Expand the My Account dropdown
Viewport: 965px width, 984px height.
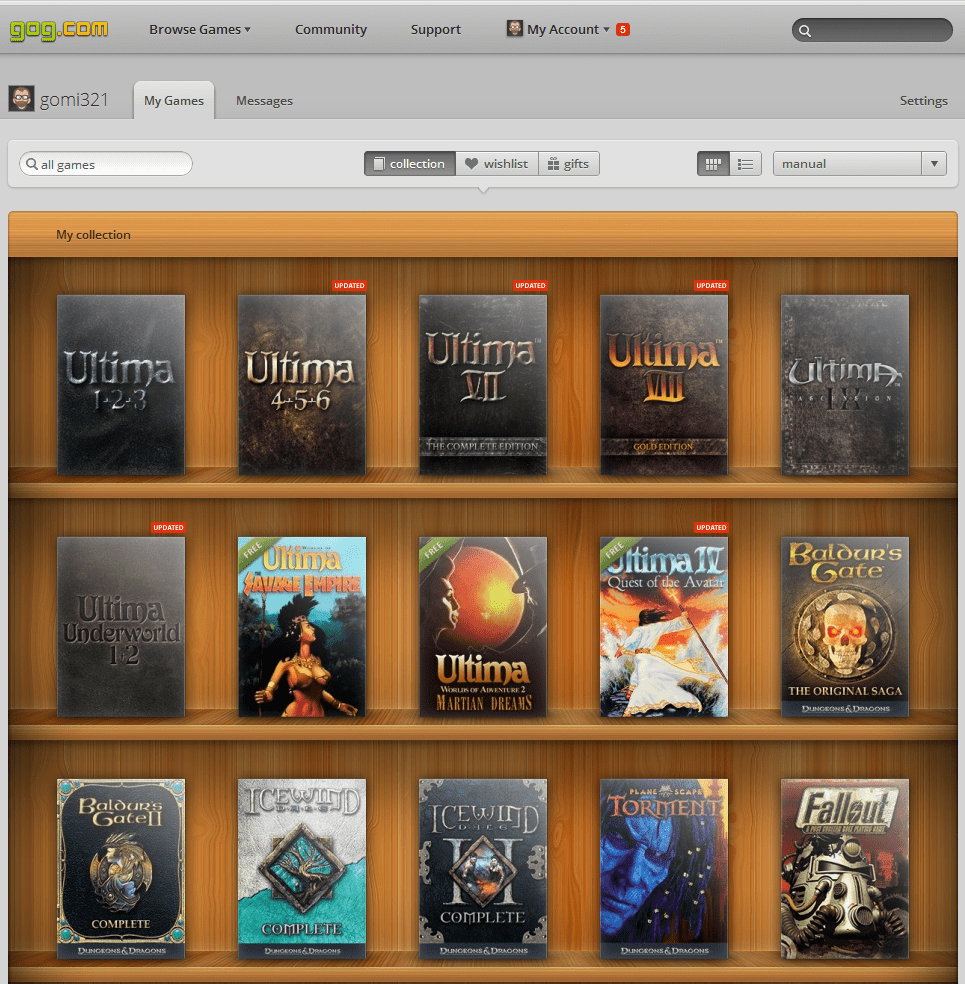[x=568, y=29]
